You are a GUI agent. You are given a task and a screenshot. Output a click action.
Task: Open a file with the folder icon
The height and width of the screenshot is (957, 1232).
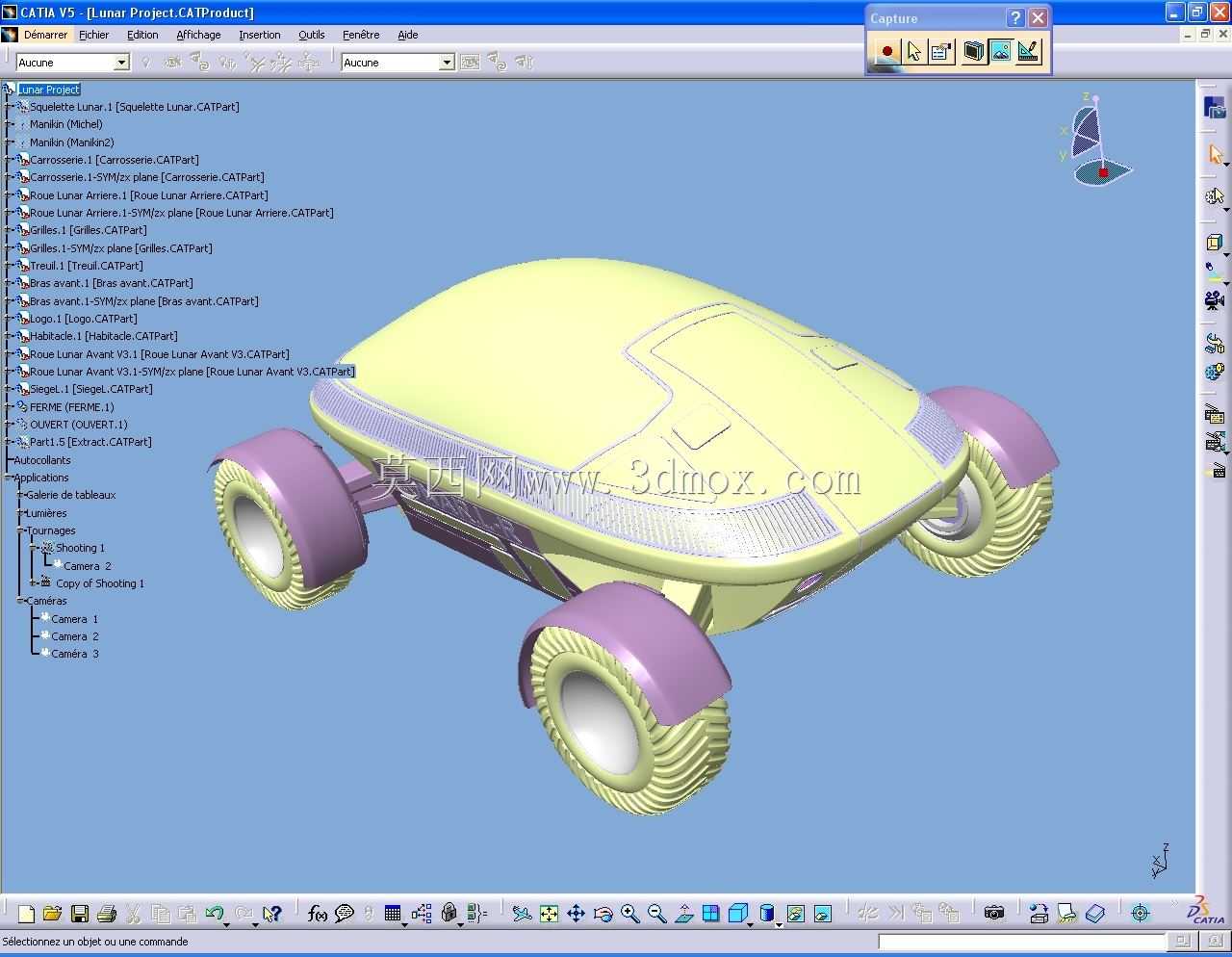pos(52,914)
